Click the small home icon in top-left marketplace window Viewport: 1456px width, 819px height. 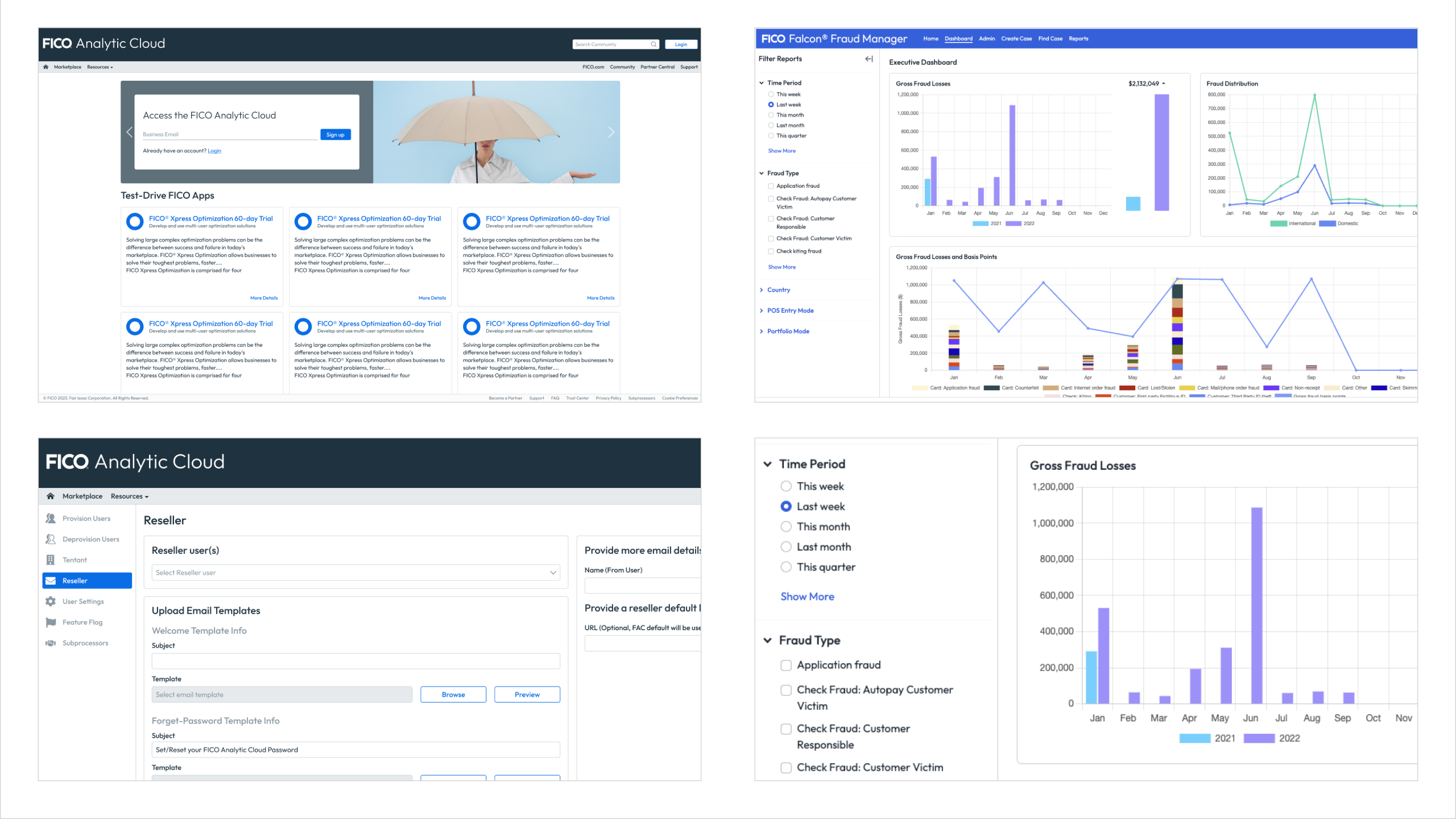coord(45,67)
